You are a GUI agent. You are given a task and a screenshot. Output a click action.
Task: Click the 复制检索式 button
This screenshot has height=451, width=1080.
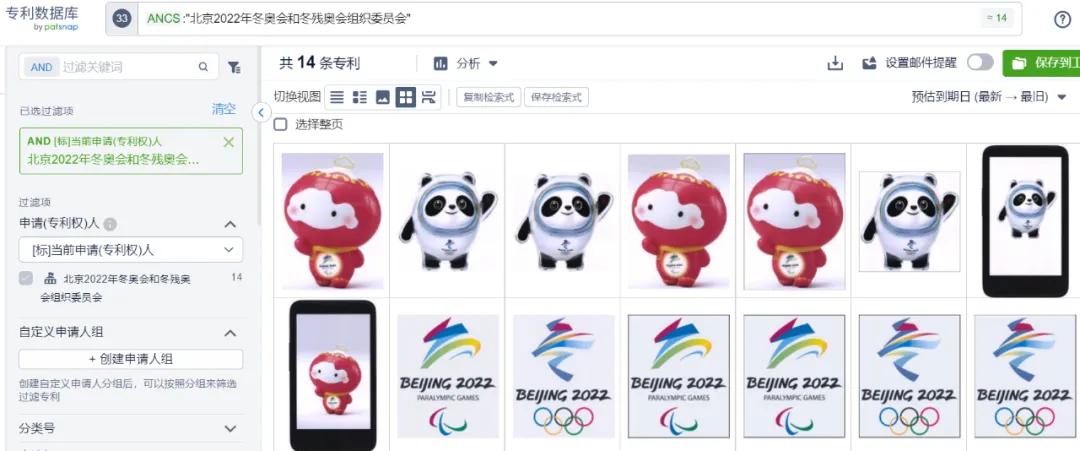(489, 97)
